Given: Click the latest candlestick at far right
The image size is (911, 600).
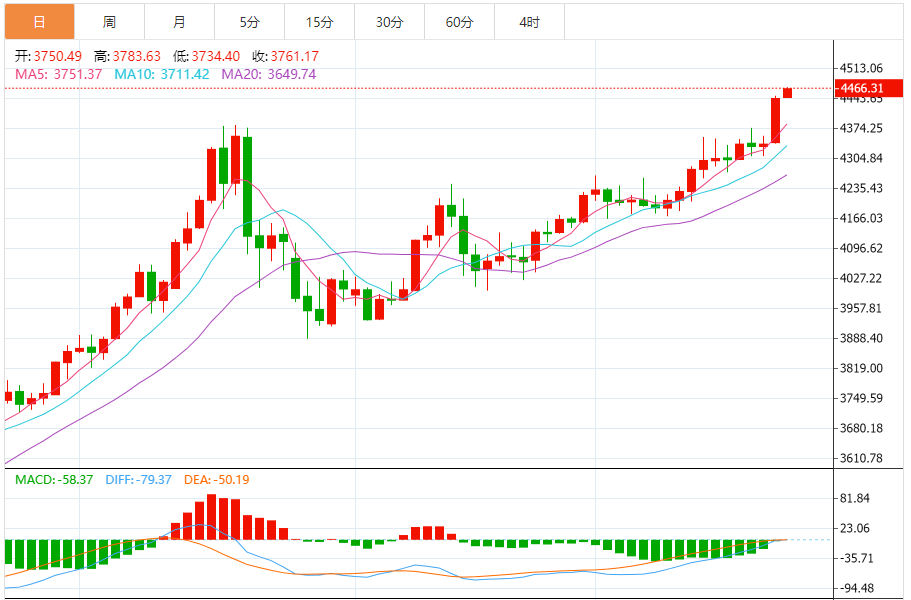Looking at the screenshot, I should tap(788, 93).
